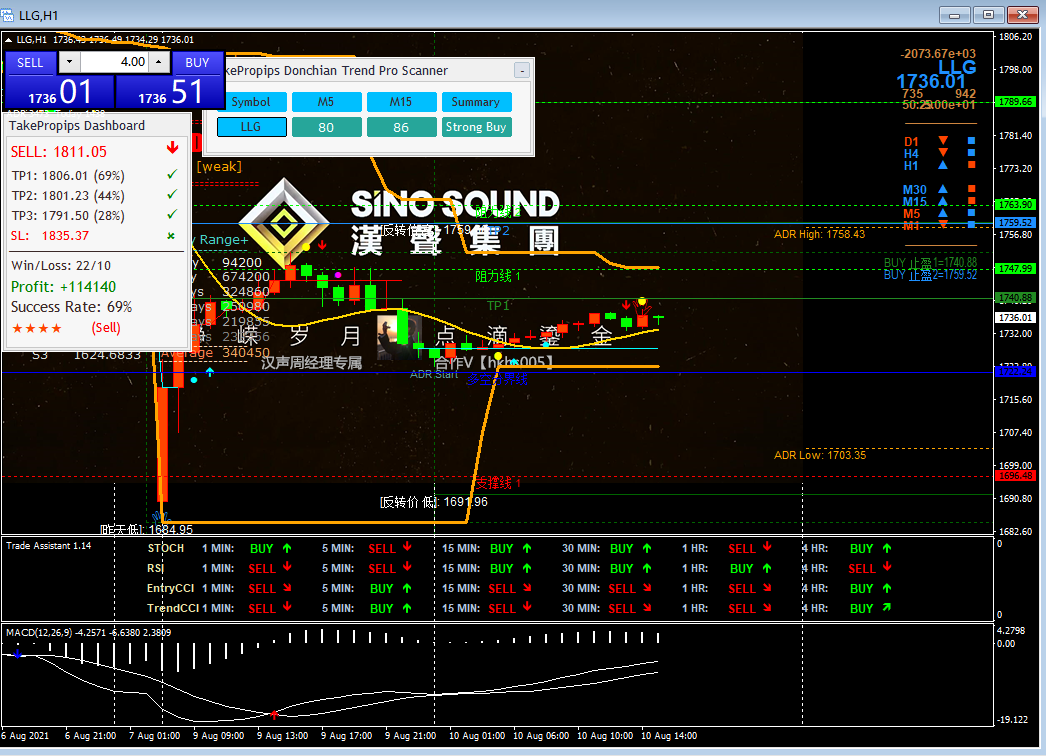Click the blue 1759.52 price tag on axis

1015,223
